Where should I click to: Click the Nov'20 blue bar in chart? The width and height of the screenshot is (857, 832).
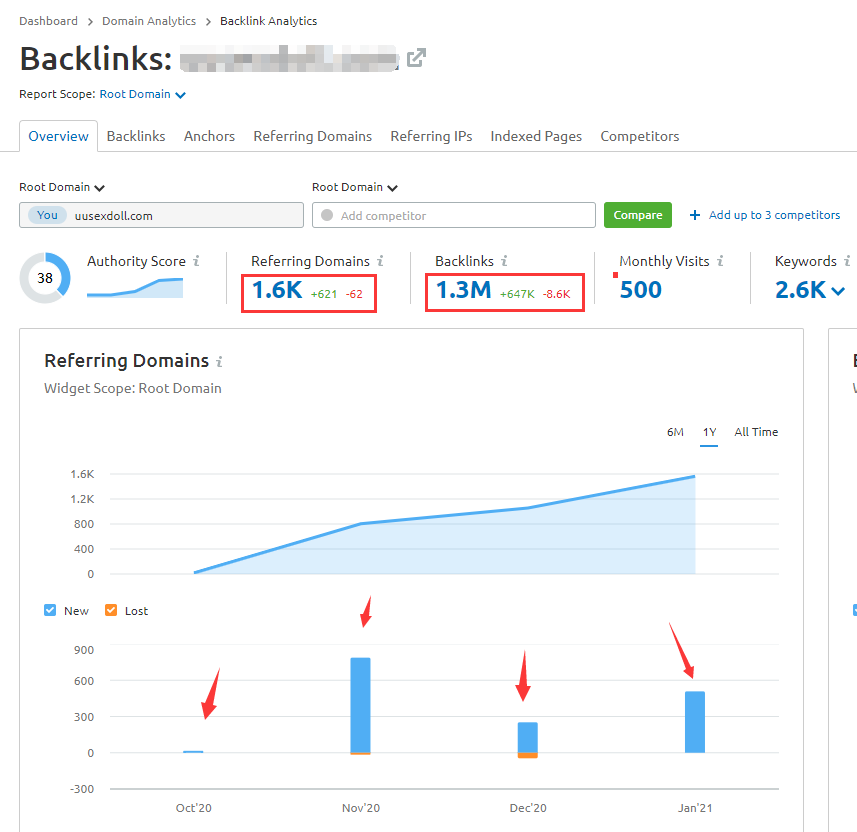(x=360, y=704)
